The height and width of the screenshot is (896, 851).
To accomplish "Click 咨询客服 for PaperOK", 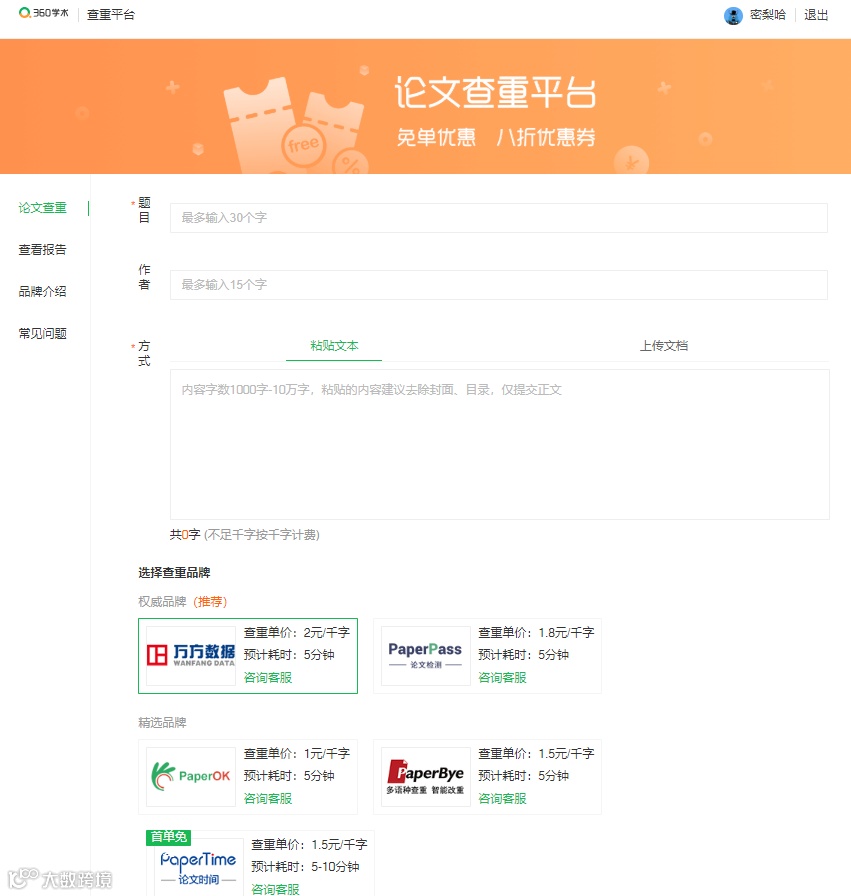I will (x=268, y=799).
